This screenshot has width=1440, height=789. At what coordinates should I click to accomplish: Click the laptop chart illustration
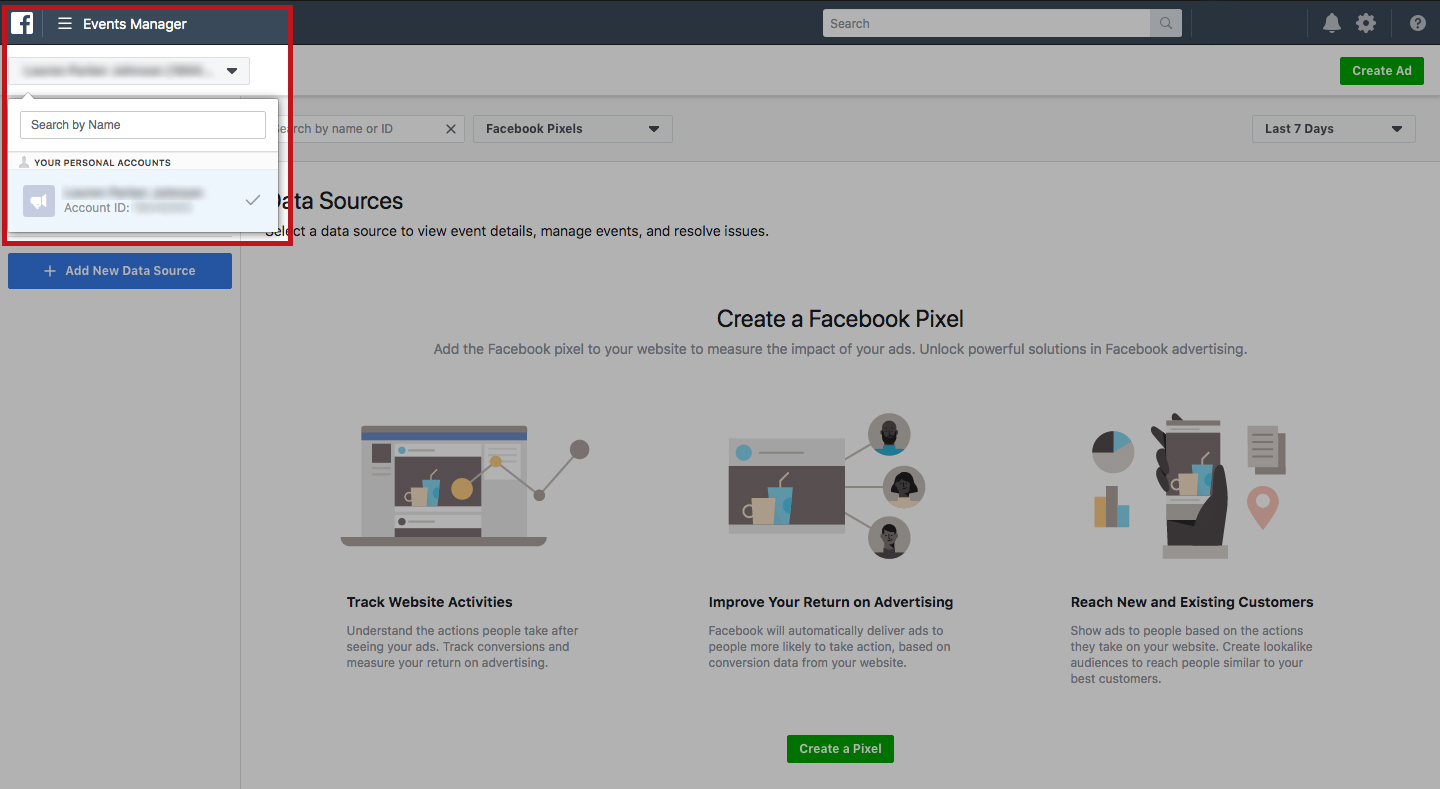pos(465,486)
